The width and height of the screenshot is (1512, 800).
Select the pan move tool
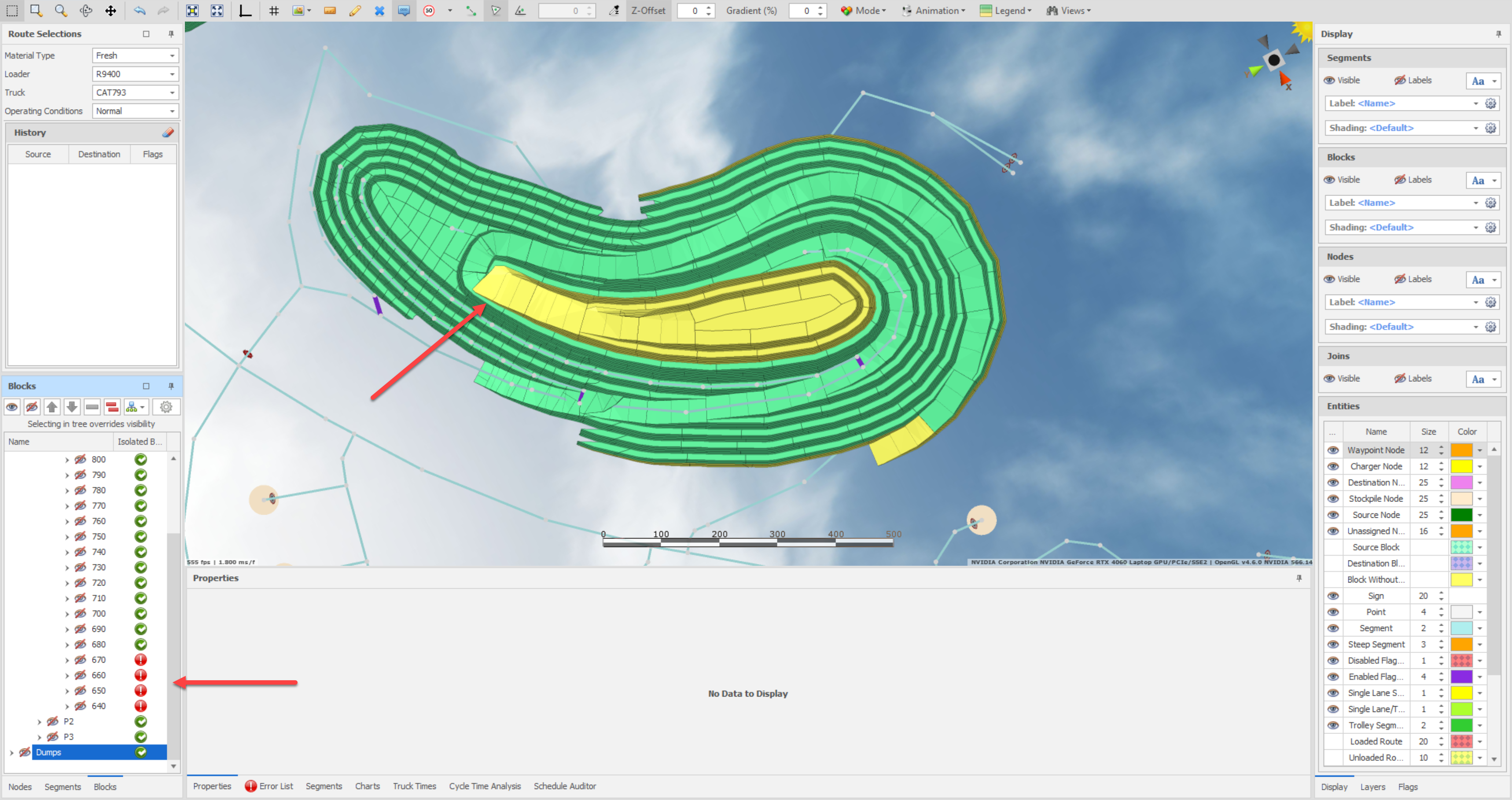[110, 11]
